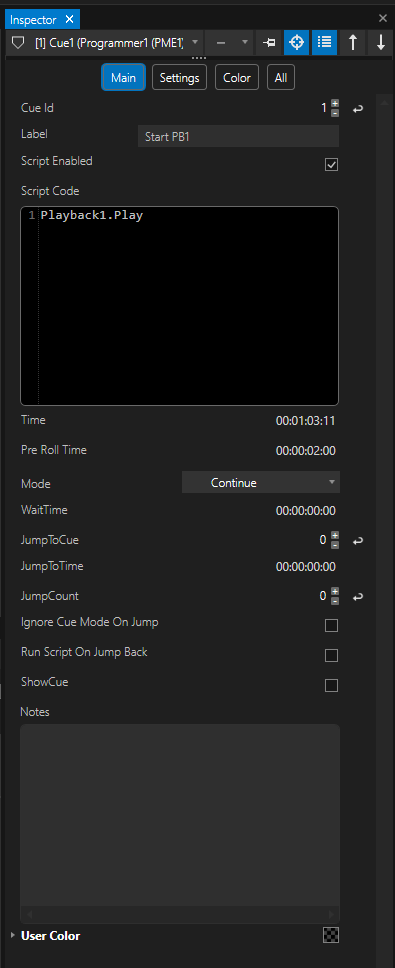
Task: Switch to the Settings tab
Action: (179, 78)
